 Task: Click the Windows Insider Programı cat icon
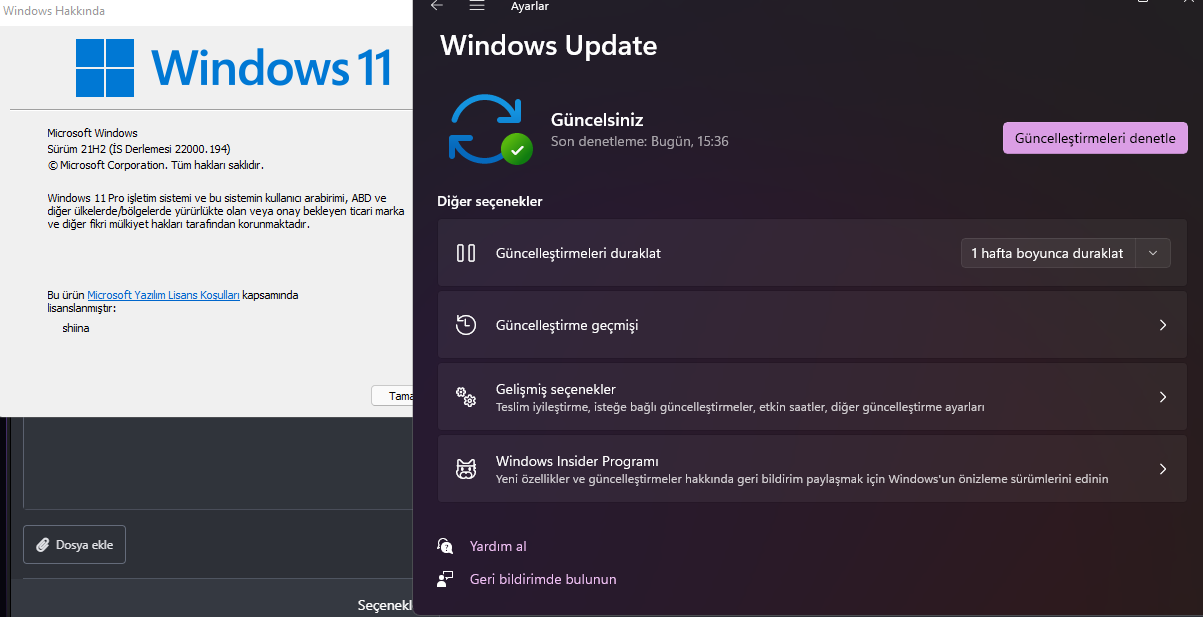click(x=466, y=469)
